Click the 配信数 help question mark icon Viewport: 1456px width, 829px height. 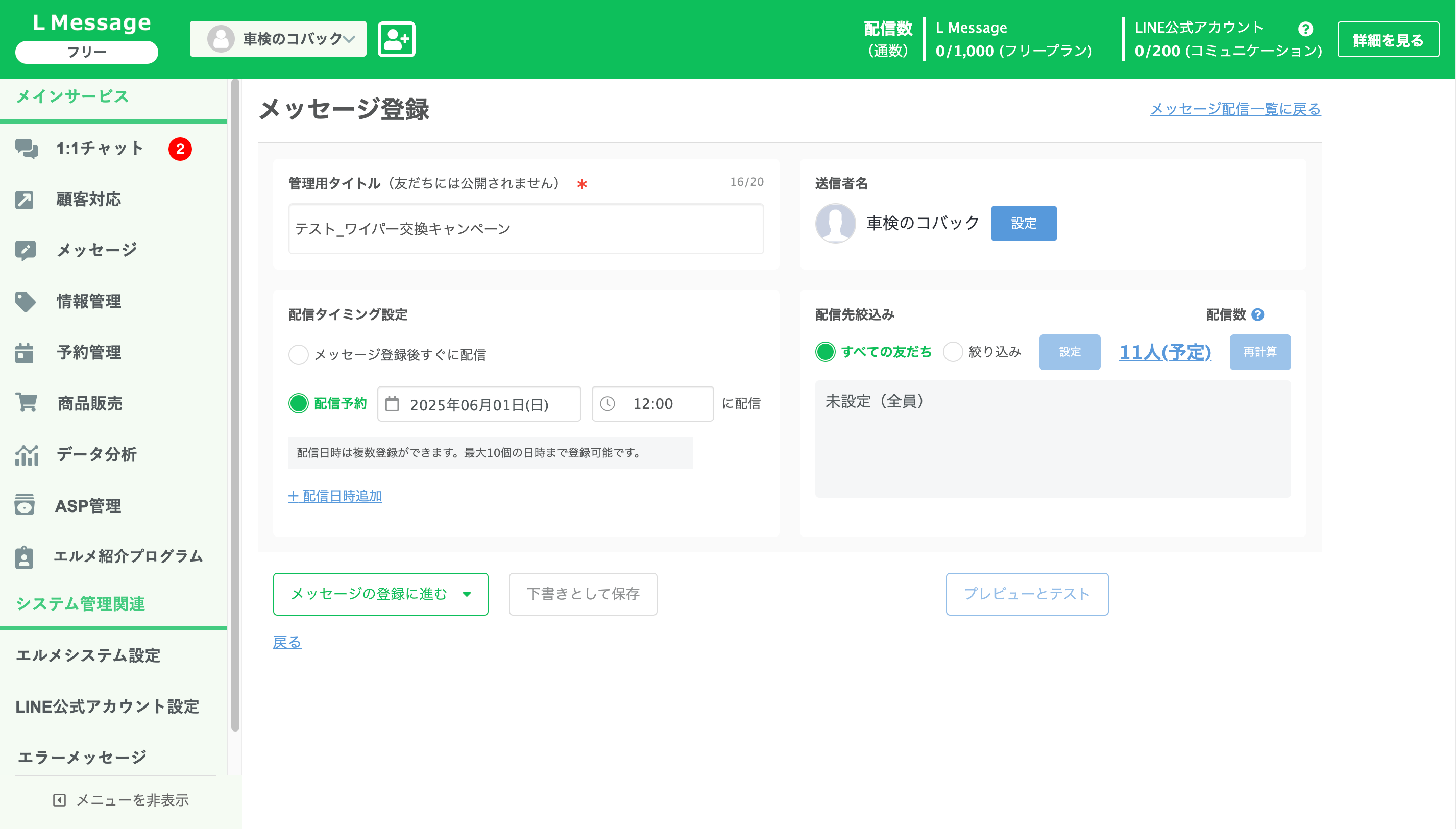click(x=1257, y=314)
